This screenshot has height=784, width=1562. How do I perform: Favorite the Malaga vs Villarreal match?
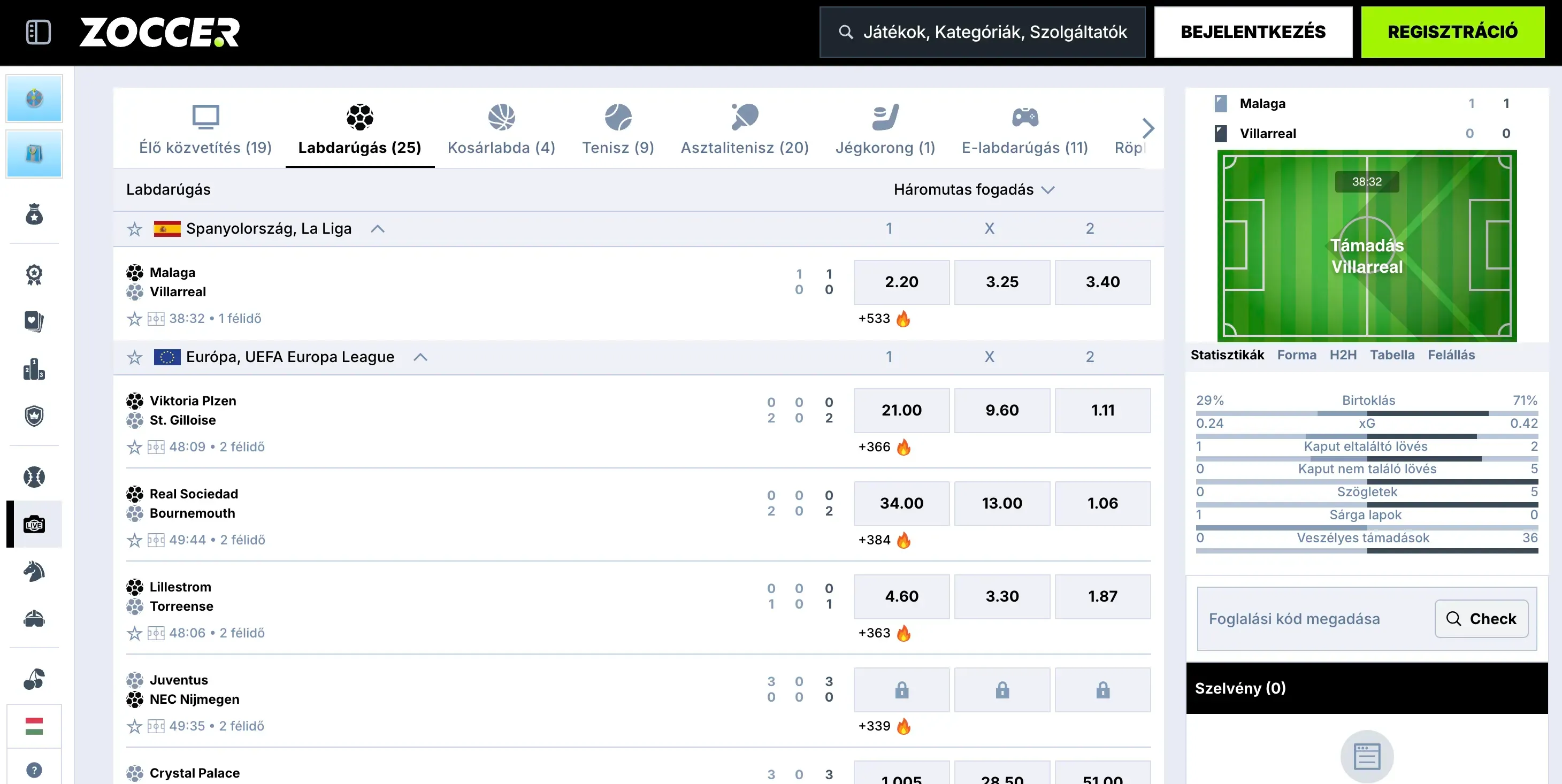[135, 319]
